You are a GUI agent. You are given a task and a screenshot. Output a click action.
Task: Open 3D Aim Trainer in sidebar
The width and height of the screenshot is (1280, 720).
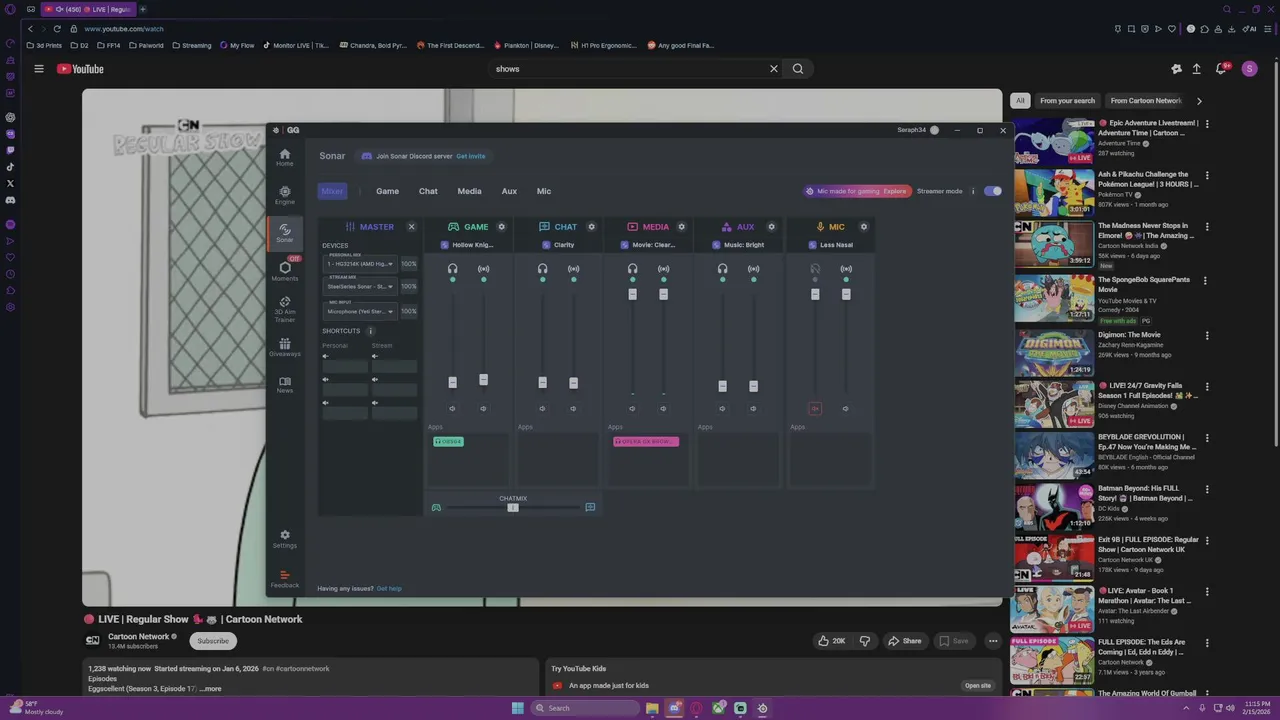point(285,309)
